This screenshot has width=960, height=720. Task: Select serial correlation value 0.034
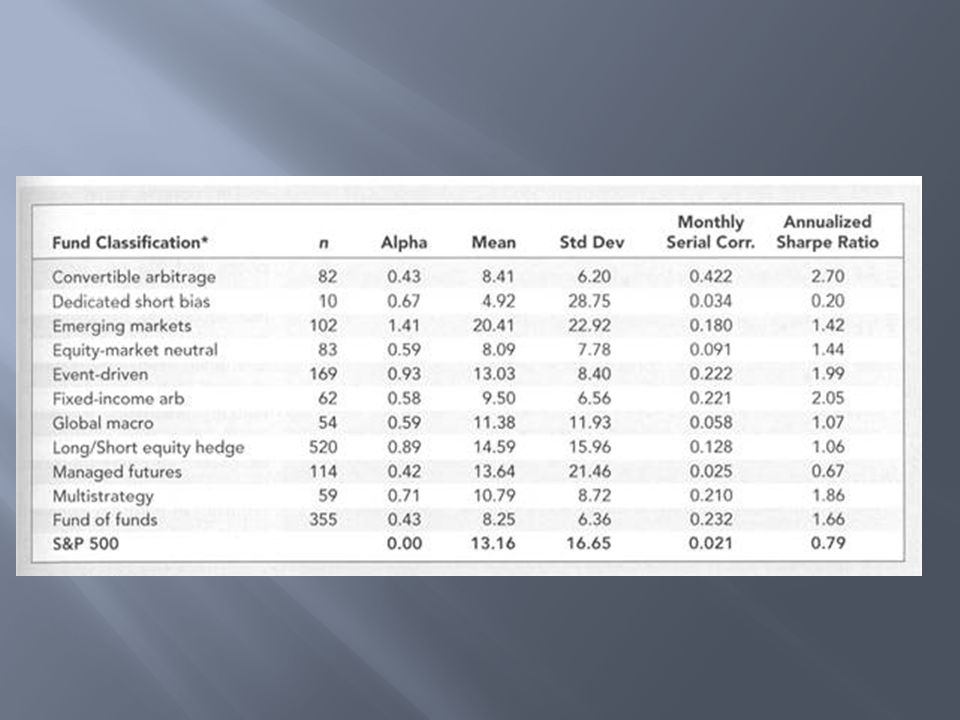click(x=711, y=301)
